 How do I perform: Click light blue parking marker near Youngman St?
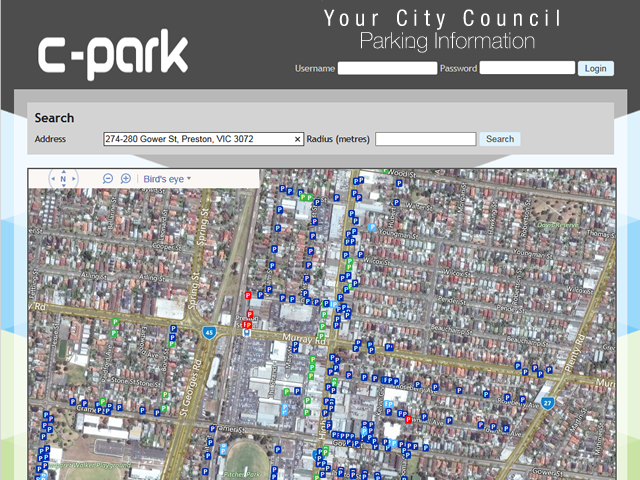point(373,228)
